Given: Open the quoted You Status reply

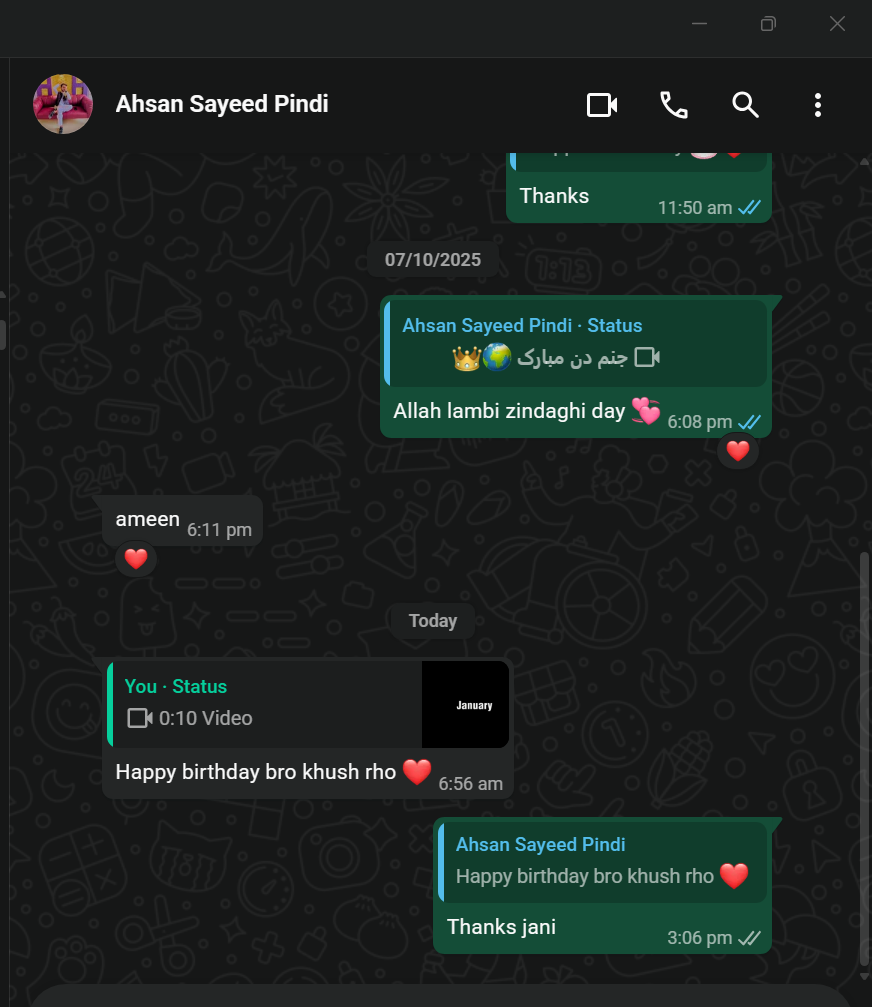Looking at the screenshot, I should 264,705.
